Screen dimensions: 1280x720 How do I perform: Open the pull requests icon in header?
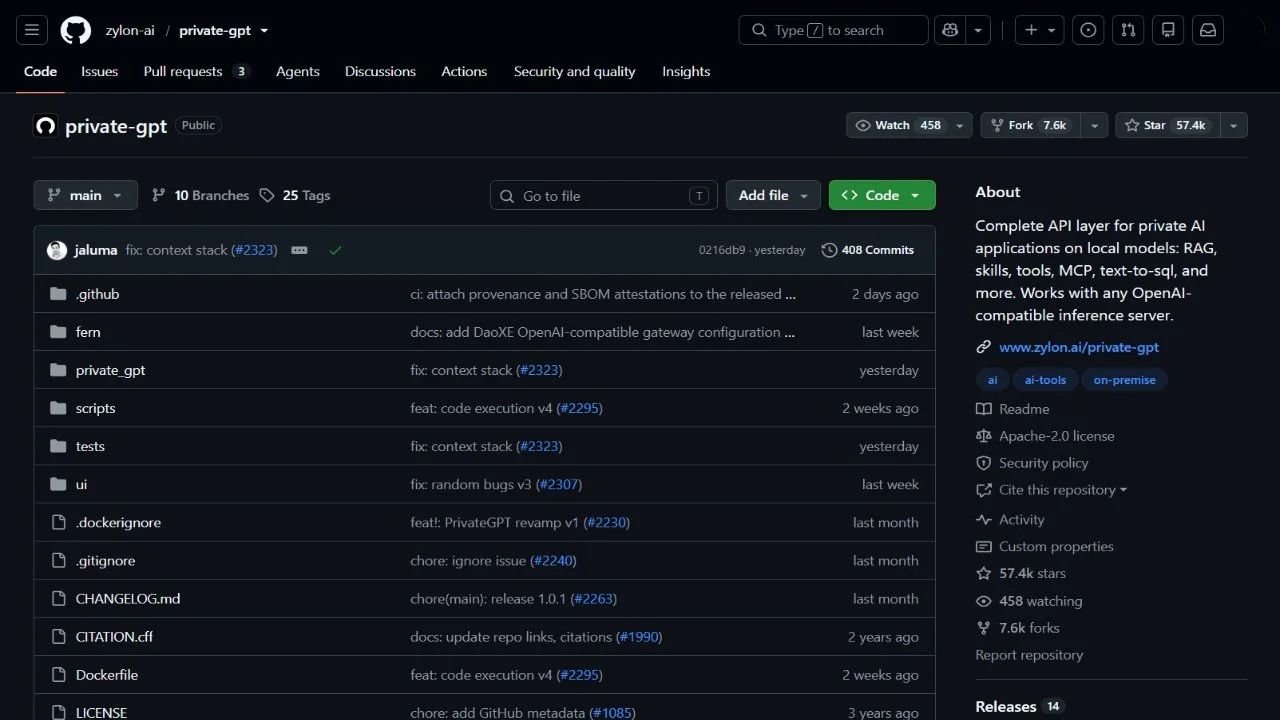coord(1128,30)
